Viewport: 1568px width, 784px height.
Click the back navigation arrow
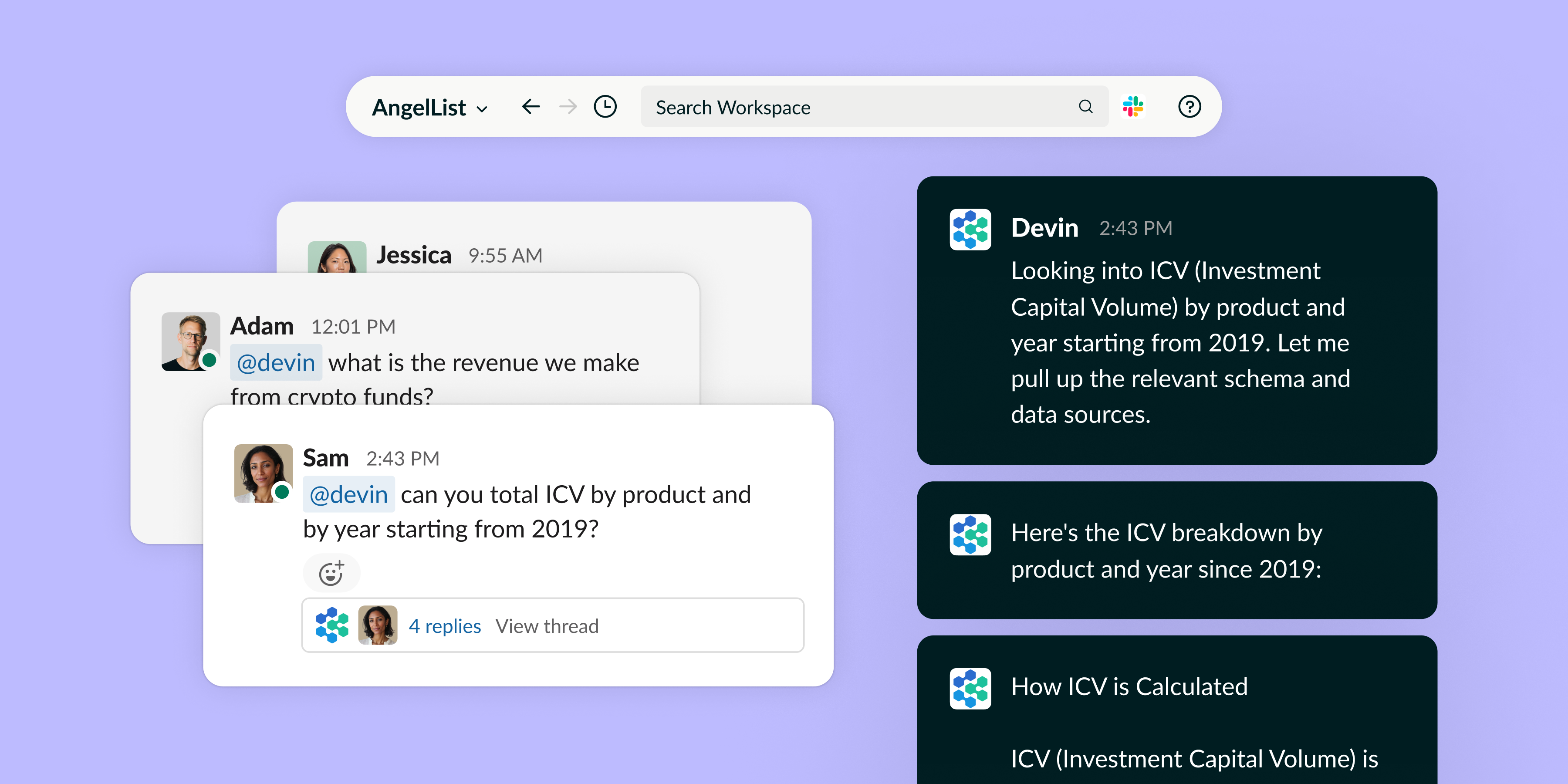point(531,107)
